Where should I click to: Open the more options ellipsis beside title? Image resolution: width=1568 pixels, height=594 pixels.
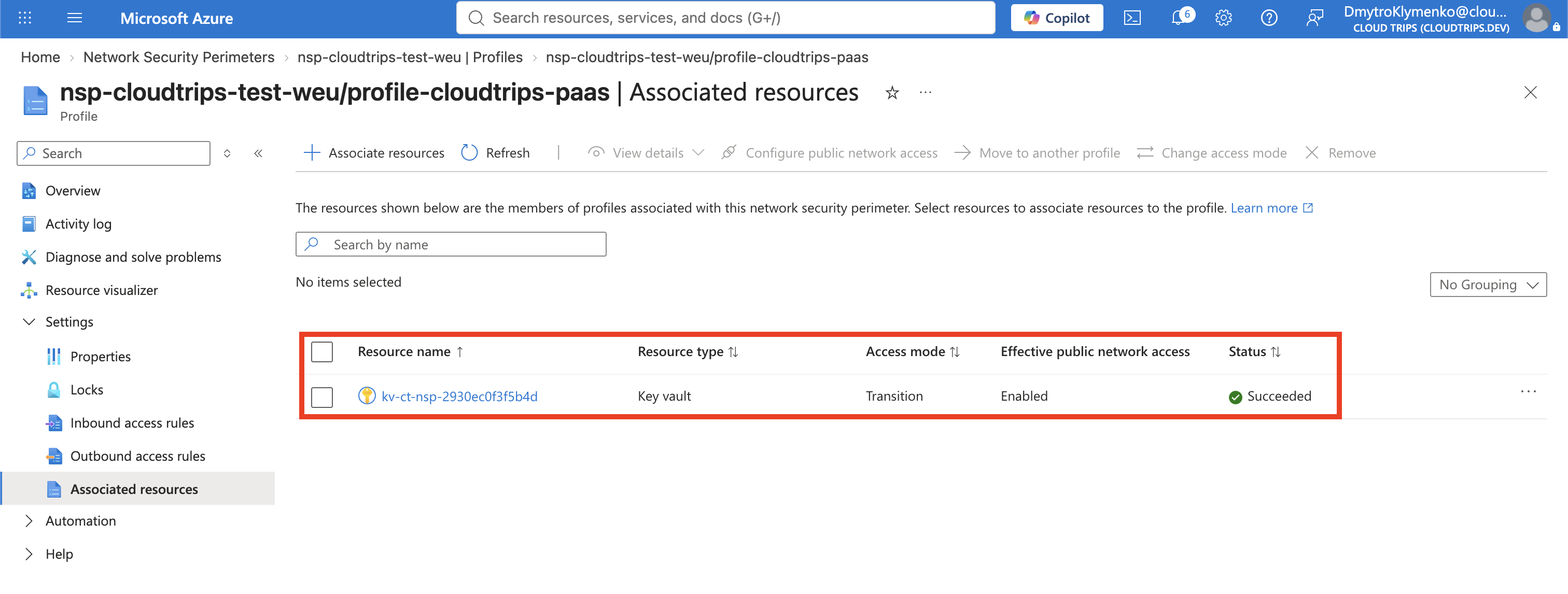pos(925,93)
